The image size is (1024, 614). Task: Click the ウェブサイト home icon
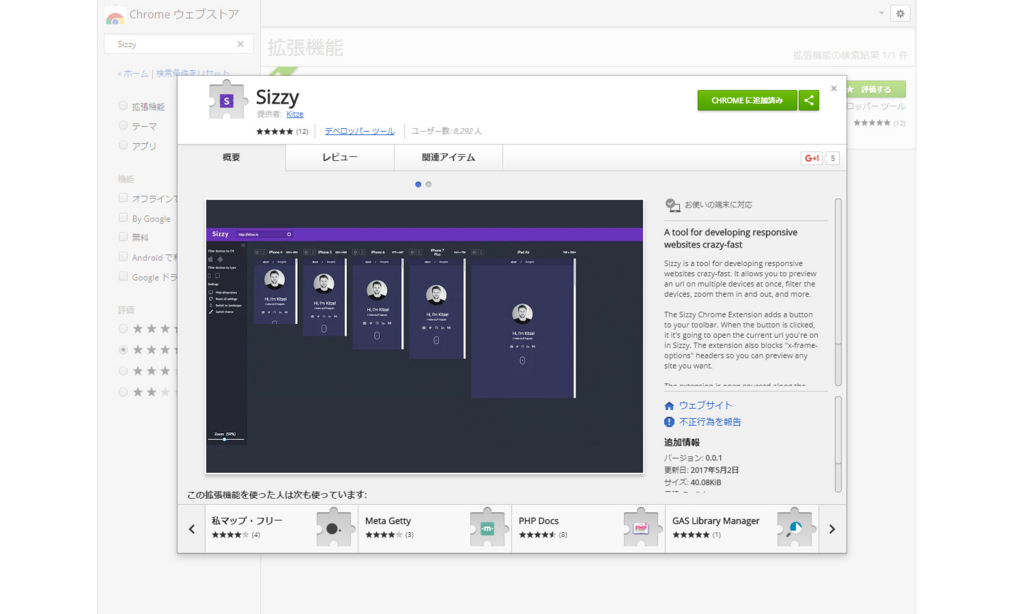(669, 406)
